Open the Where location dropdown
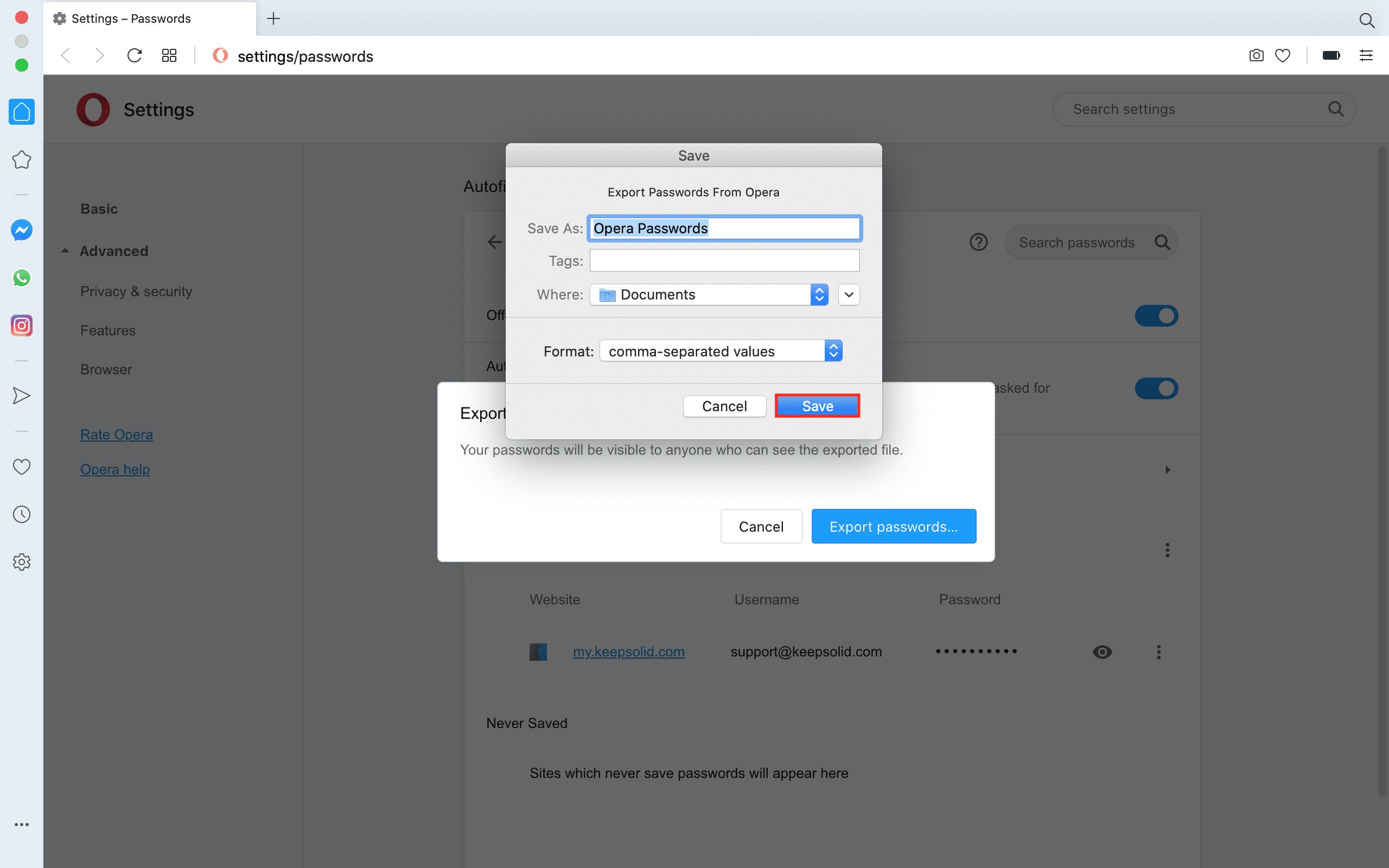The image size is (1389, 868). click(709, 295)
